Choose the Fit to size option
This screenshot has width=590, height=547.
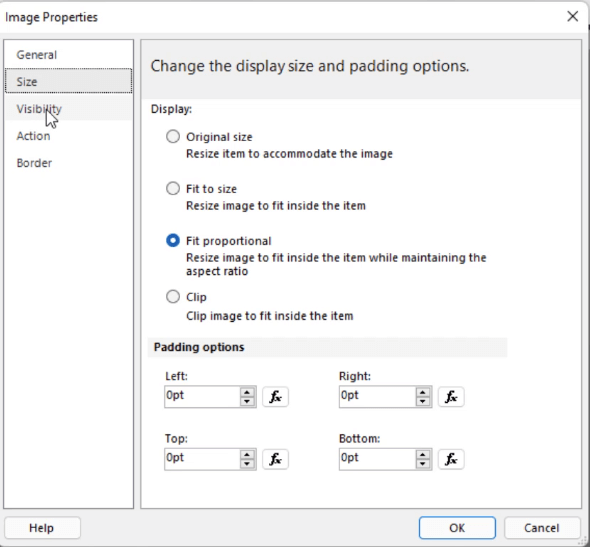coord(173,188)
